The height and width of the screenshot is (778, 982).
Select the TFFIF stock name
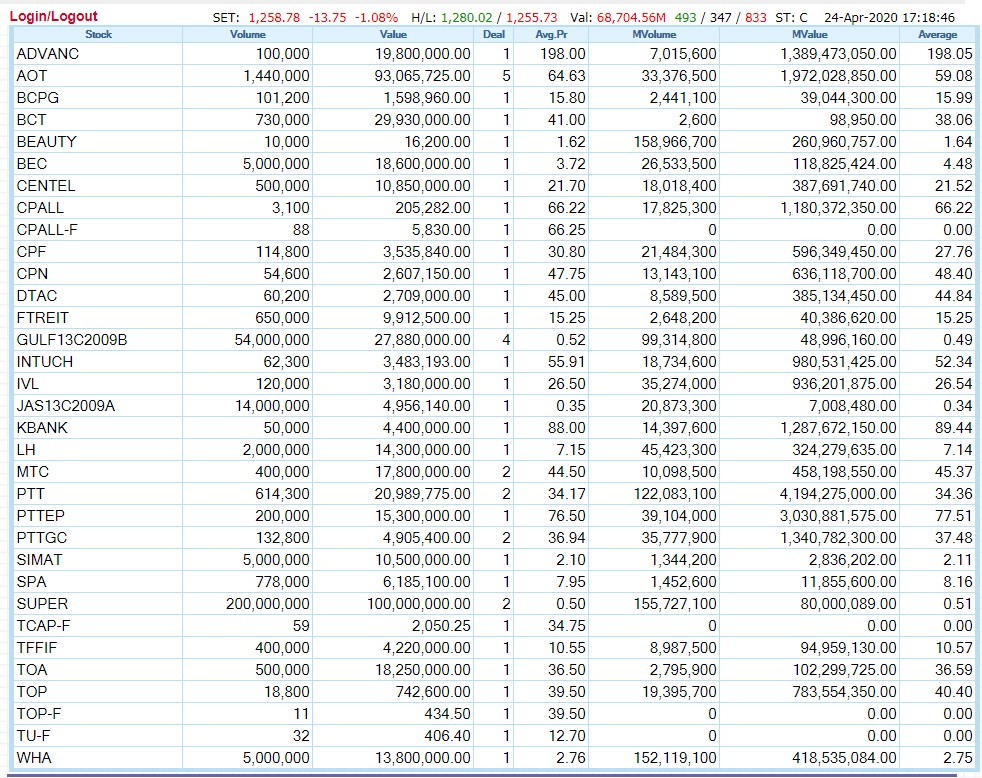click(37, 647)
